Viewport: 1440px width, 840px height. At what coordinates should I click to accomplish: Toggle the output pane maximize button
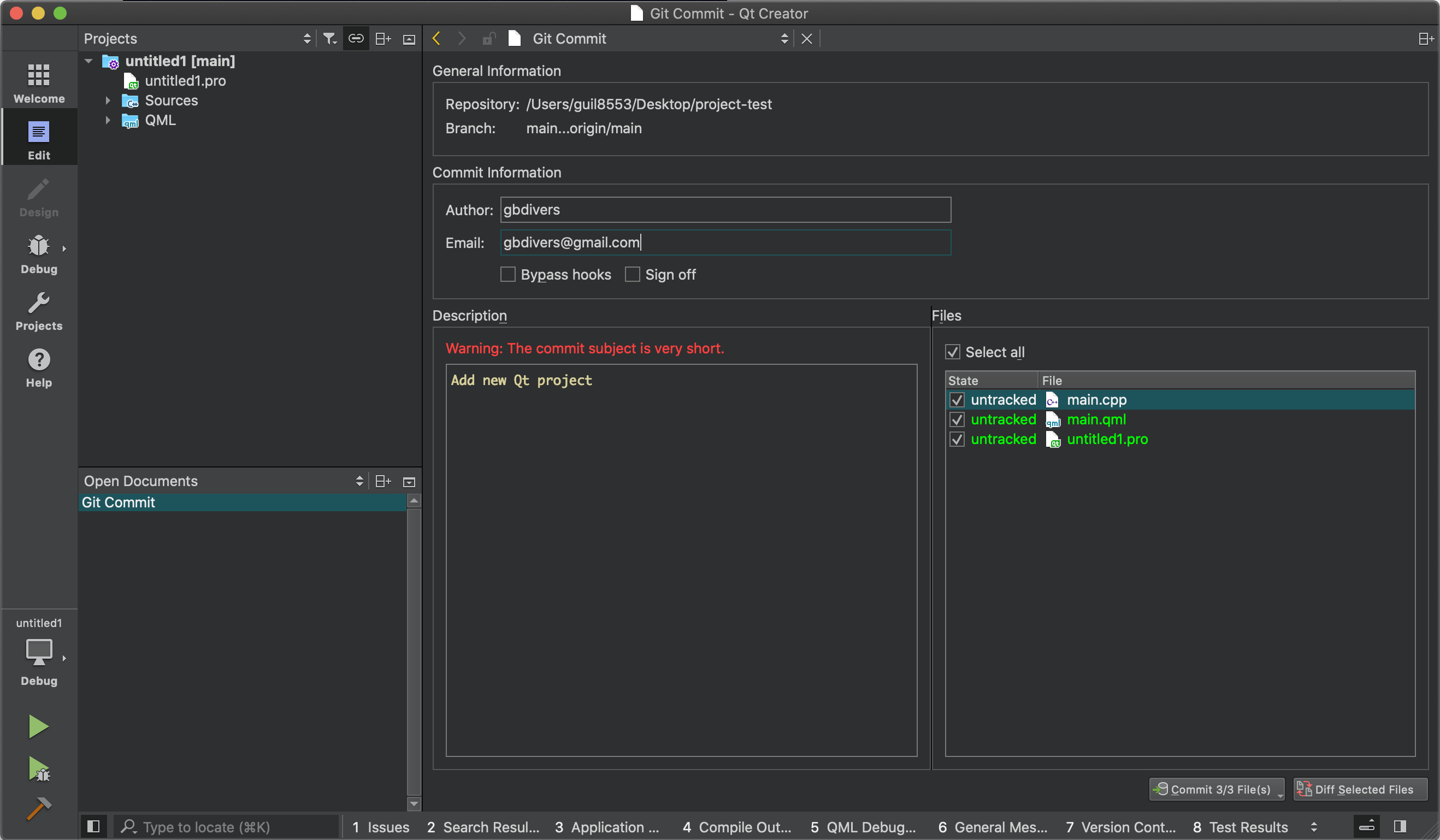coord(1367,826)
